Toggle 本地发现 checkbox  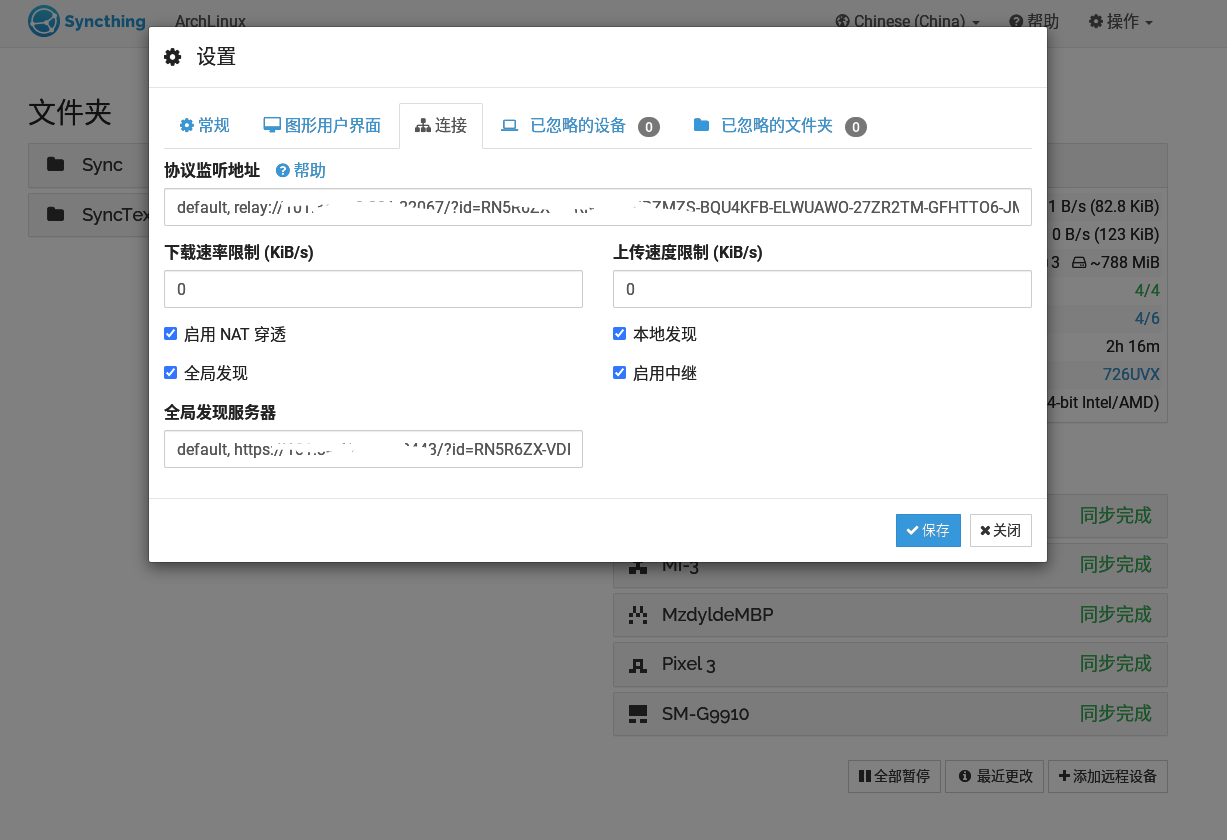[x=620, y=334]
